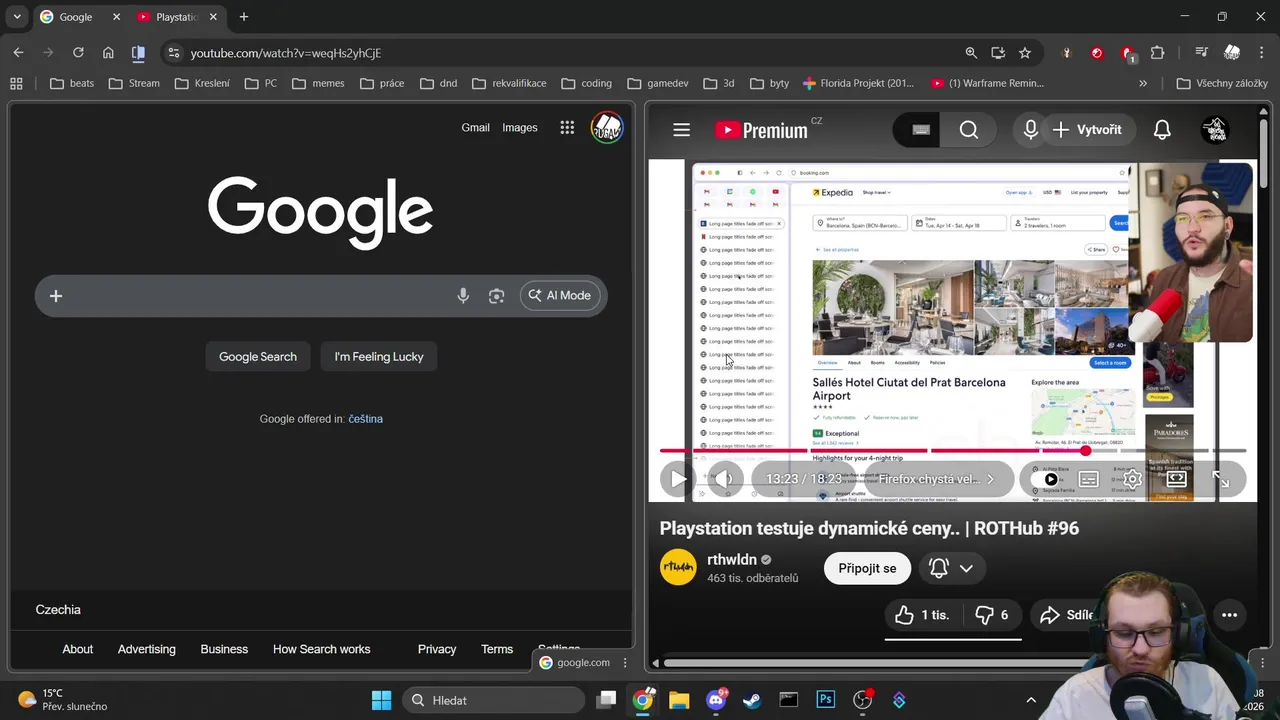Open the rthwldn channel avatar

coord(678,568)
